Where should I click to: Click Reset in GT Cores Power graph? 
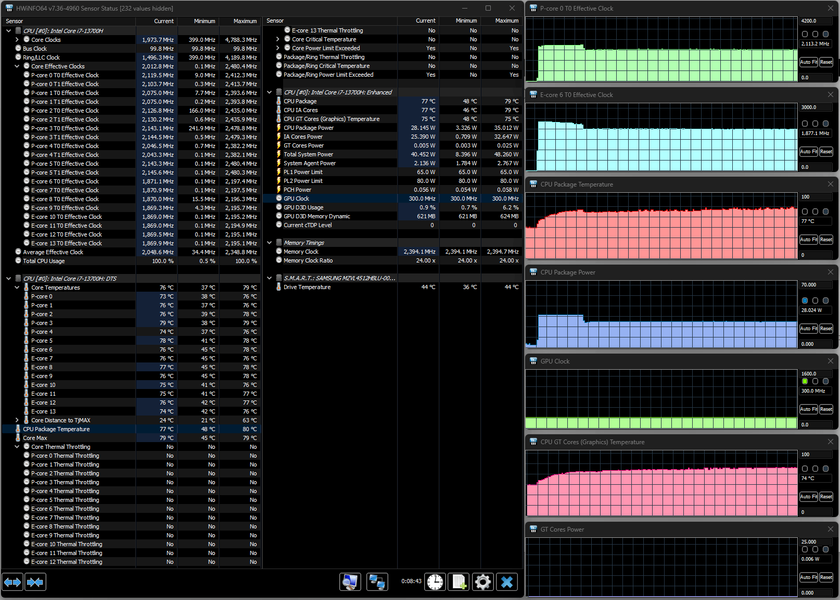coord(826,577)
